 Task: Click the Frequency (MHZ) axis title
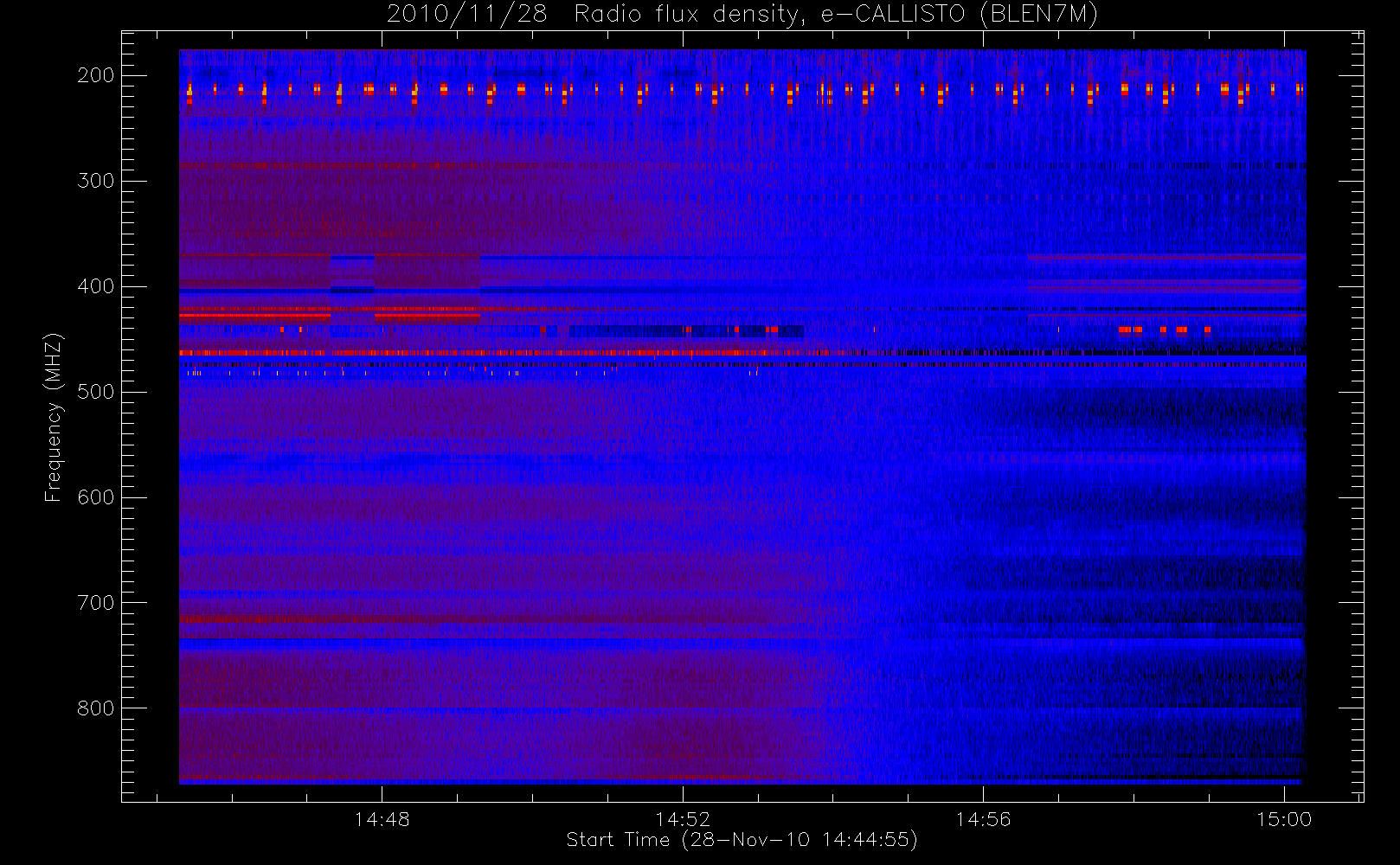coord(54,417)
